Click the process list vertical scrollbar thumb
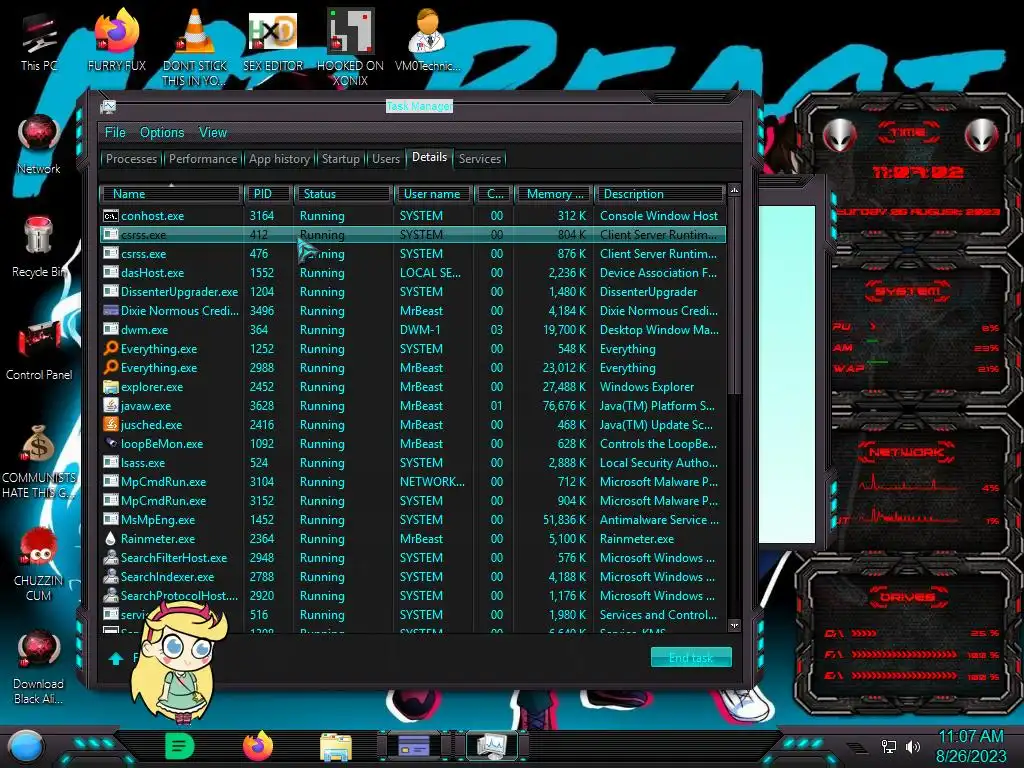Viewport: 1024px width, 768px height. pos(734,295)
